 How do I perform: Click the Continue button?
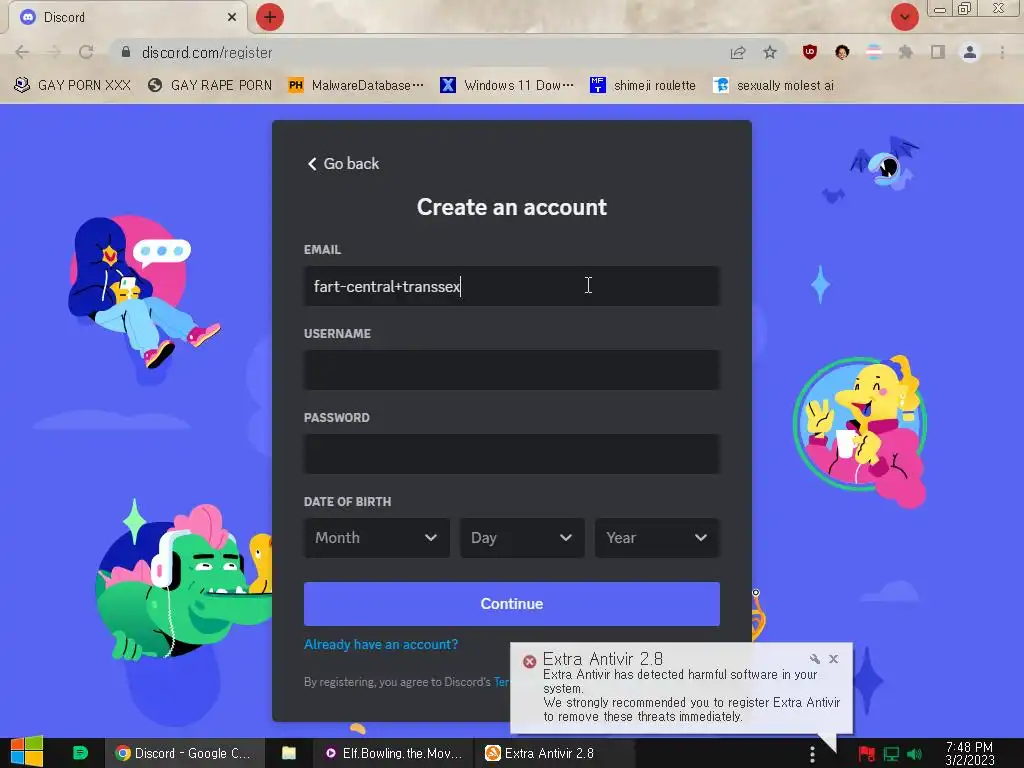tap(512, 604)
